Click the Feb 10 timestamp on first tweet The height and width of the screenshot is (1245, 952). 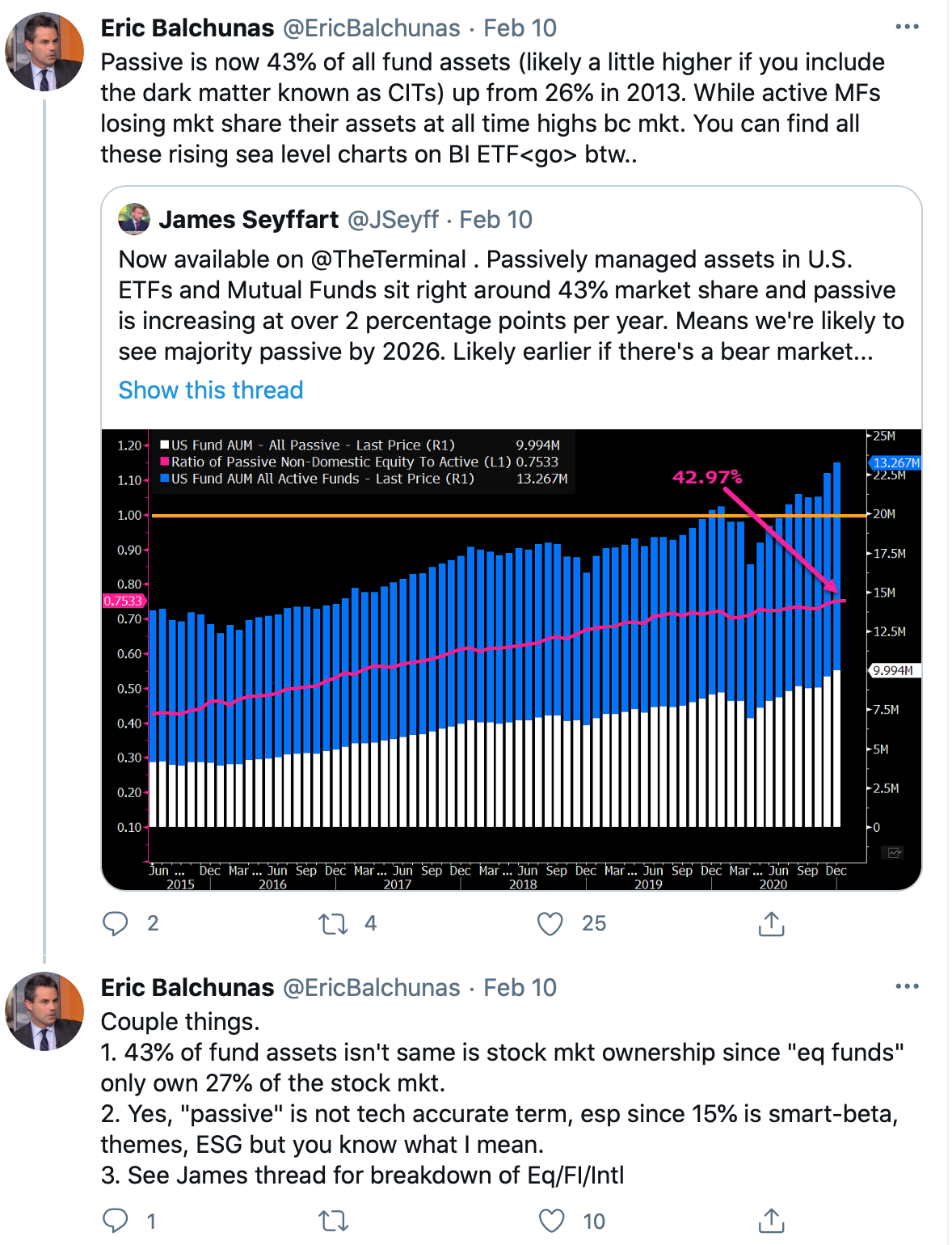tap(520, 28)
